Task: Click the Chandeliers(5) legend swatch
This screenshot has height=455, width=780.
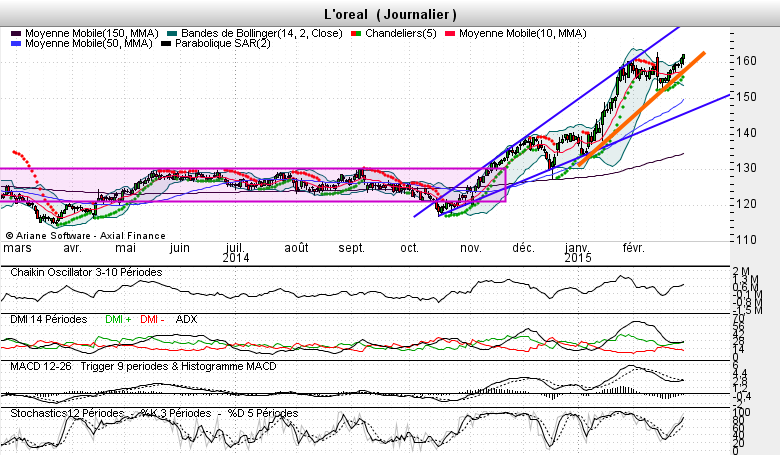Action: (356, 33)
